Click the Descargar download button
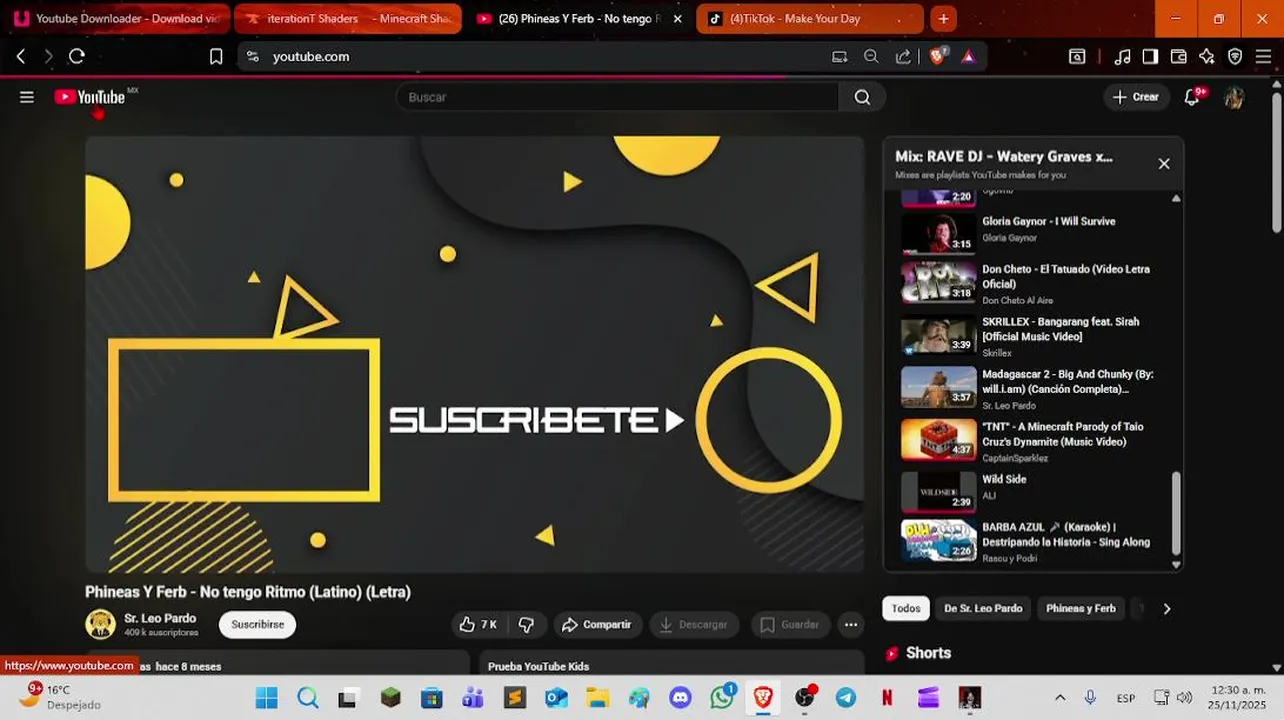The width and height of the screenshot is (1284, 720). tap(694, 625)
